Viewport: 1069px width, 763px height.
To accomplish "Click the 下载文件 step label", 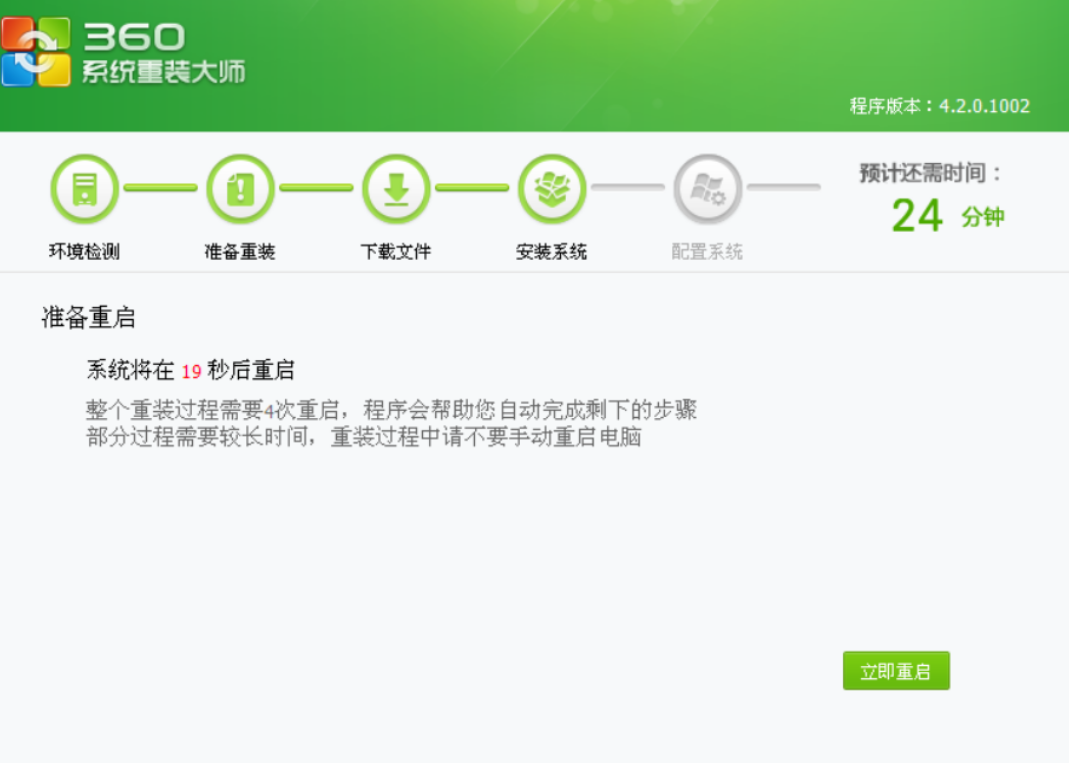I will pyautogui.click(x=396, y=252).
